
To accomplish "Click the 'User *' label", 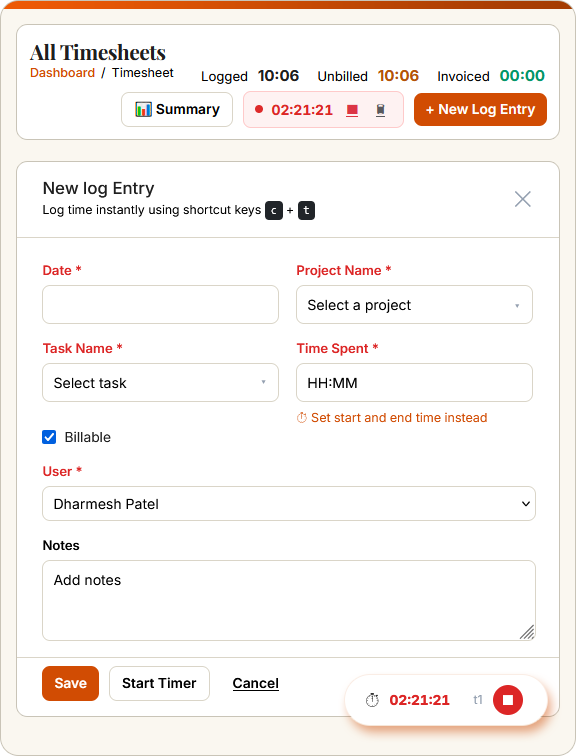I will [62, 472].
